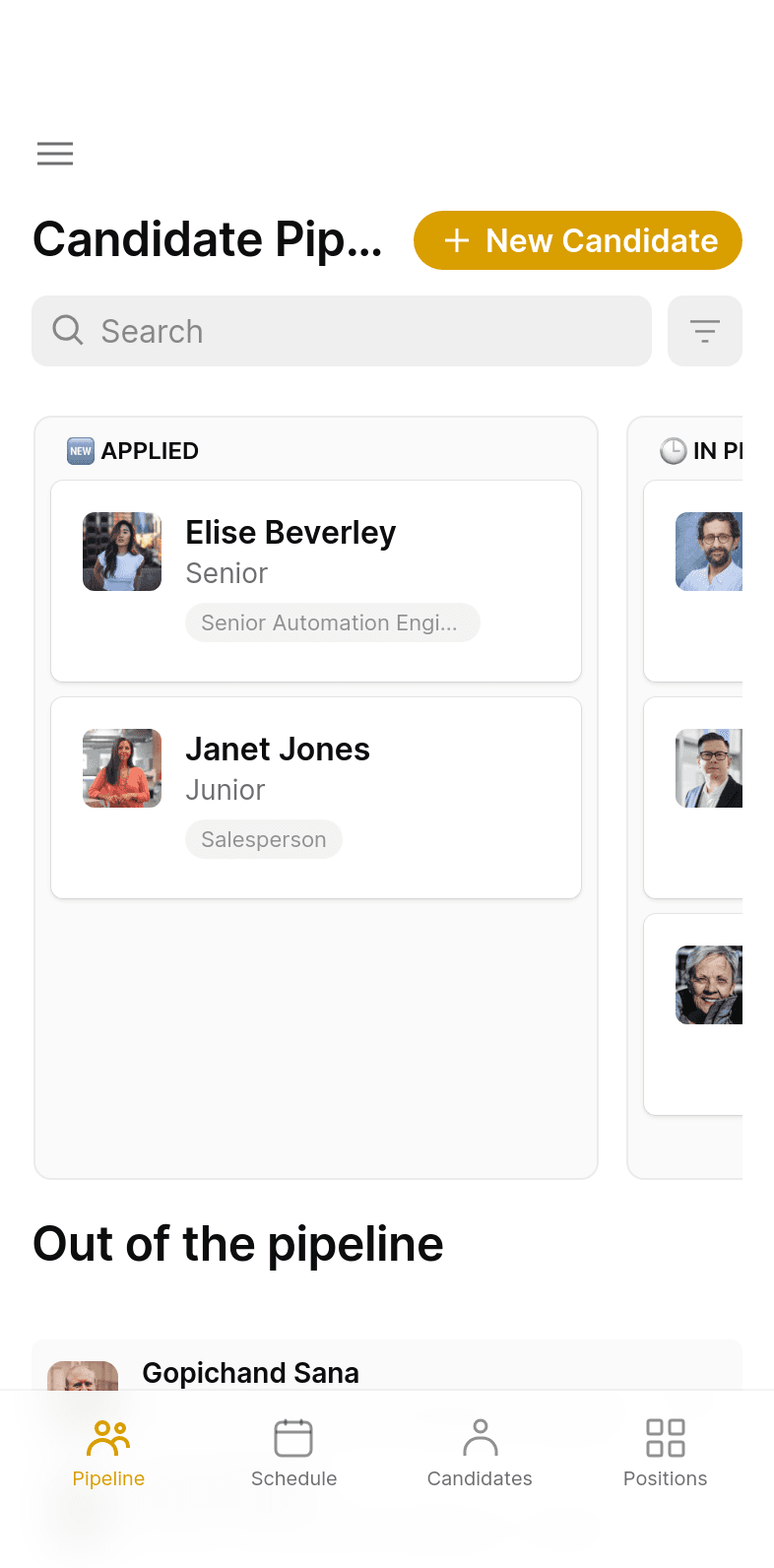This screenshot has height=1568, width=774.
Task: Click the search magnifier icon
Action: tap(67, 330)
